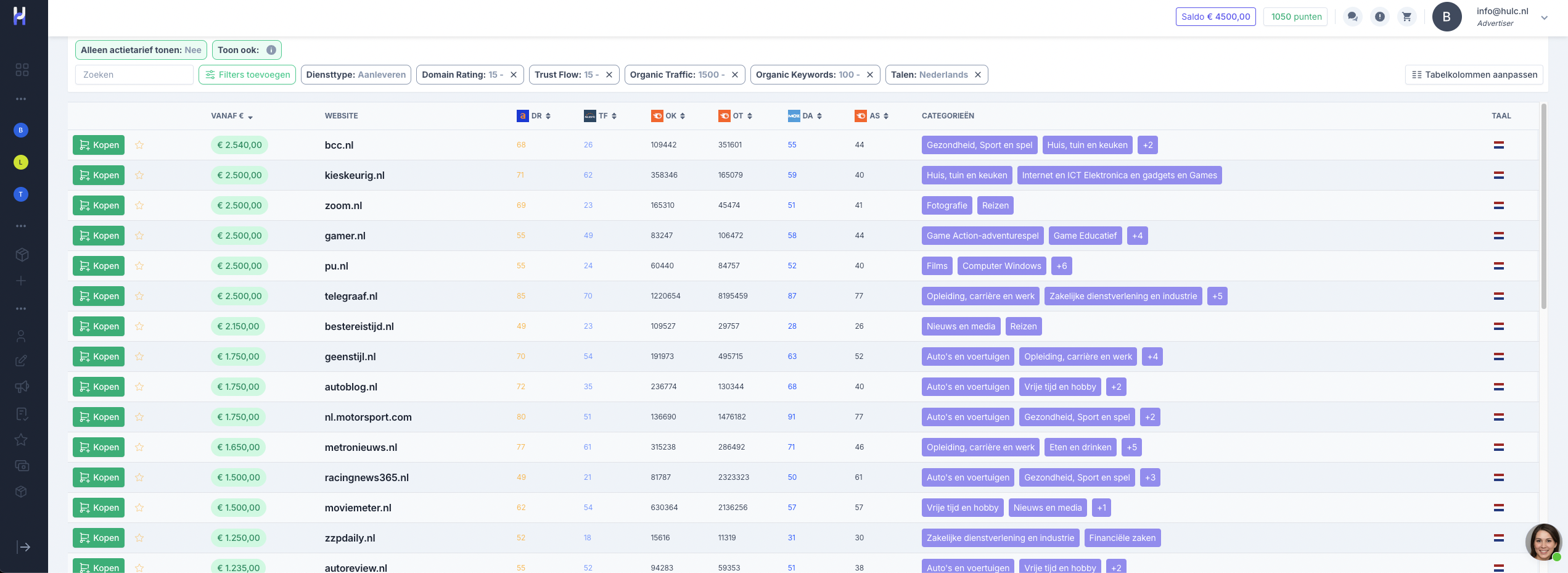The image size is (1568, 573).
Task: Click the info icon beside Toon ook
Action: click(x=271, y=50)
